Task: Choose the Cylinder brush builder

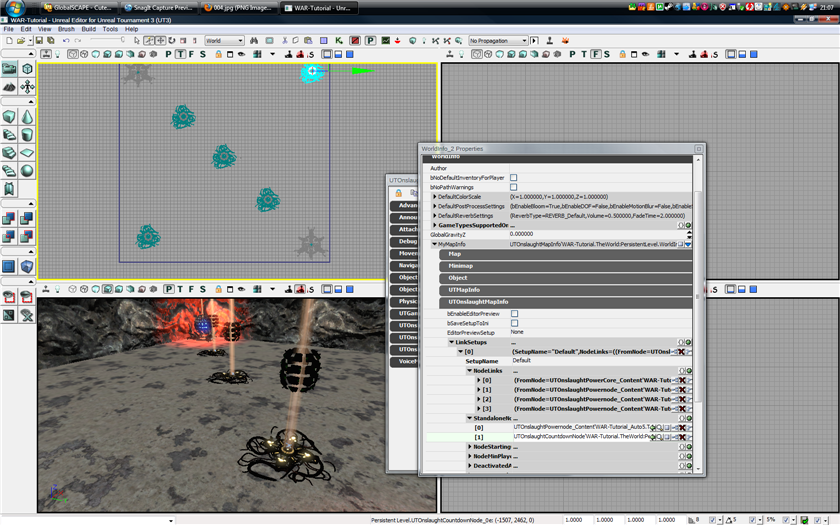Action: tap(27, 134)
